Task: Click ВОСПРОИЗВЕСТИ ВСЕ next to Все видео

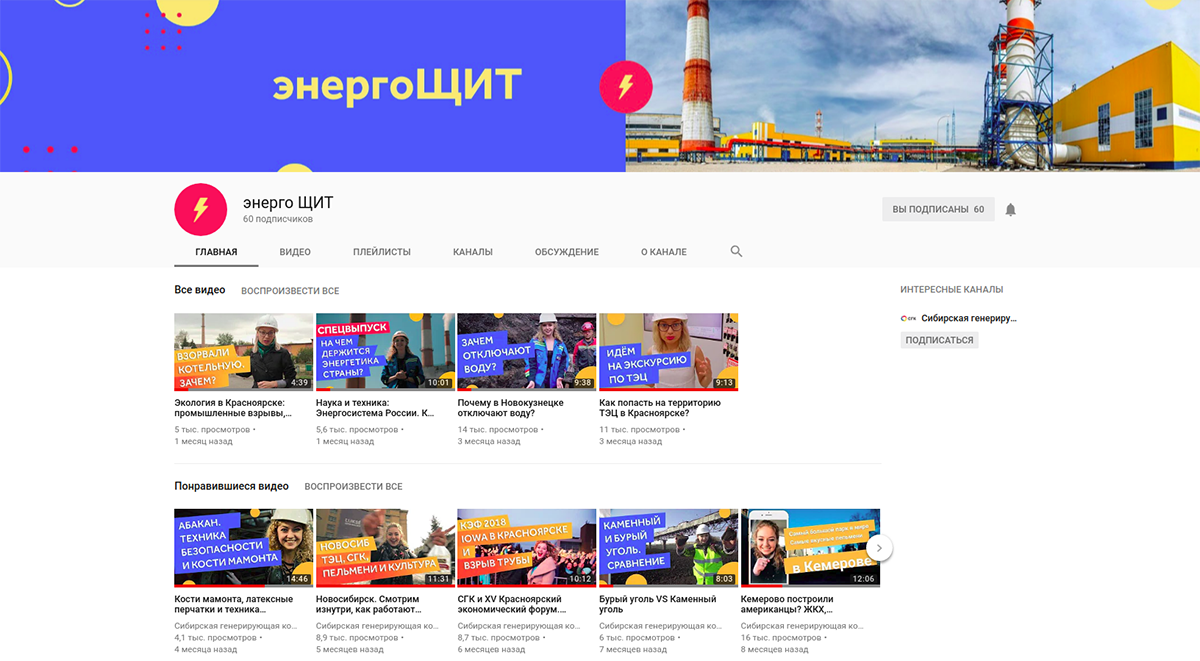Action: click(x=290, y=291)
